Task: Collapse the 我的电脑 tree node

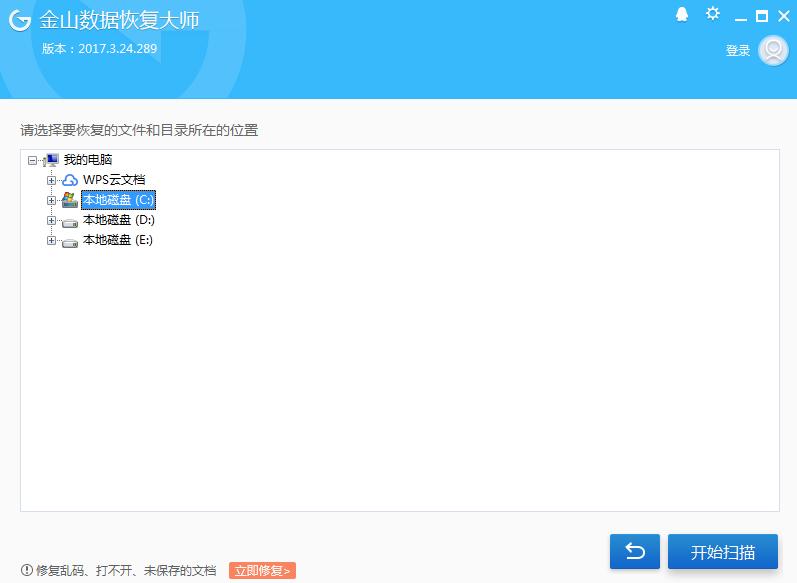Action: click(x=32, y=161)
